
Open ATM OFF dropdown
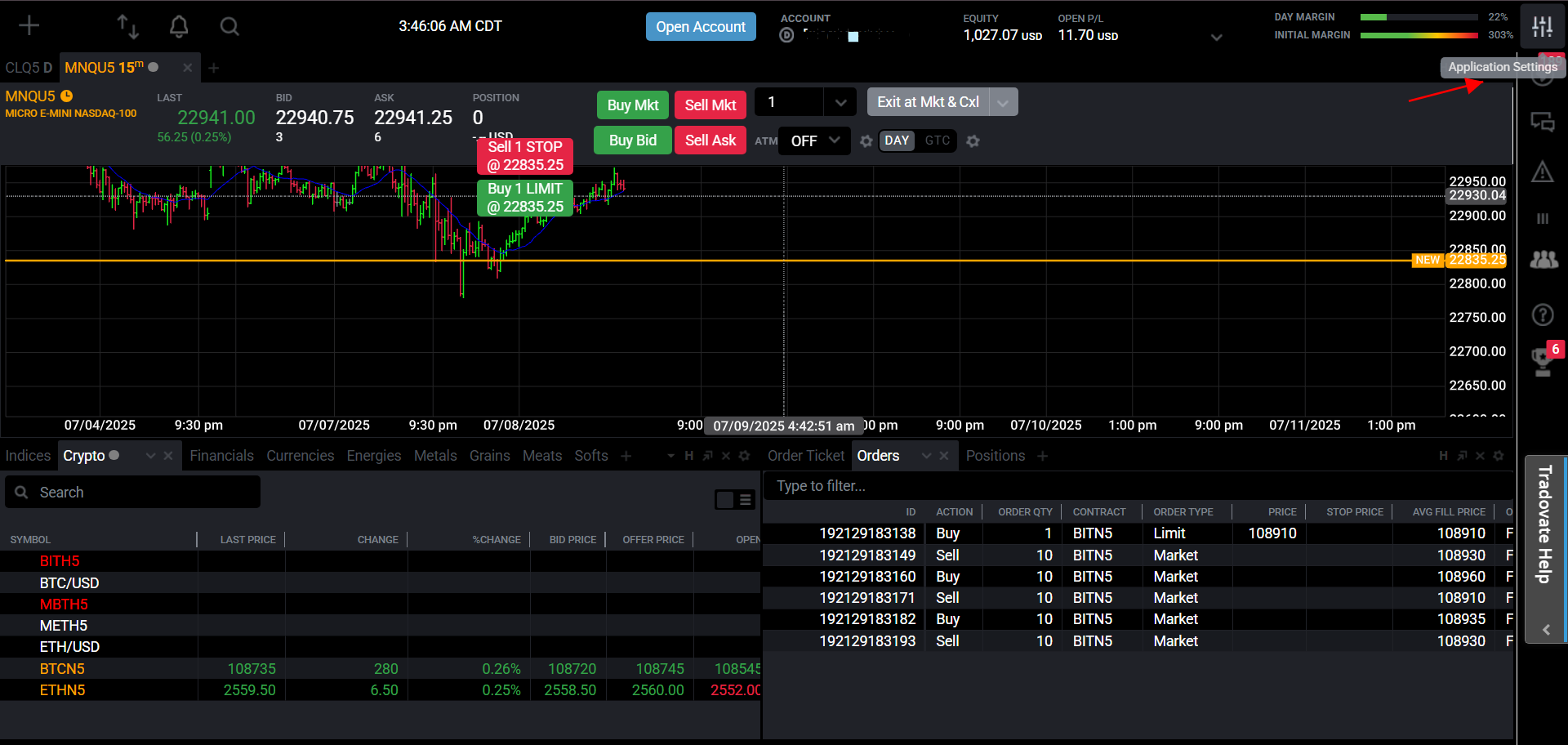point(814,141)
